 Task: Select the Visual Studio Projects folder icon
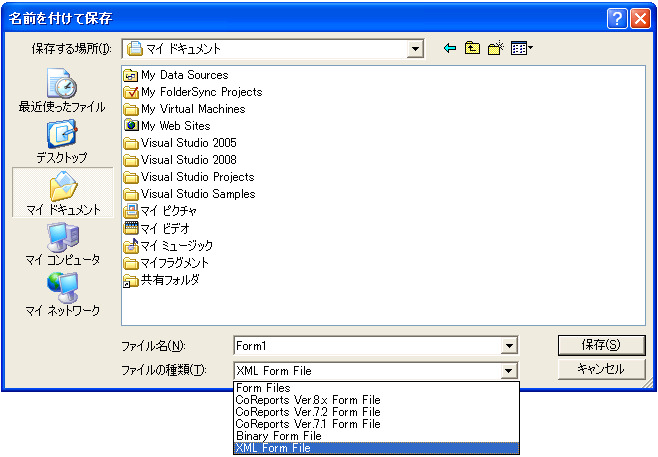point(131,178)
